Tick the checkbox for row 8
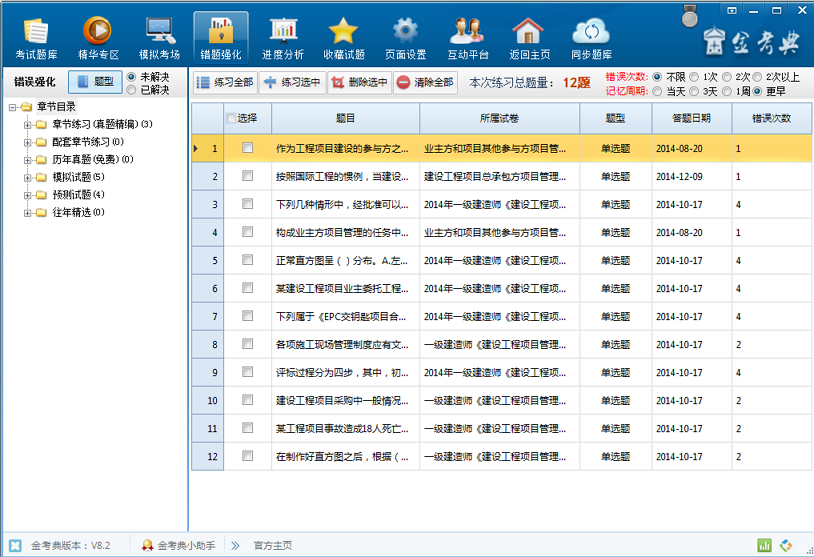This screenshot has width=814, height=557. click(248, 344)
